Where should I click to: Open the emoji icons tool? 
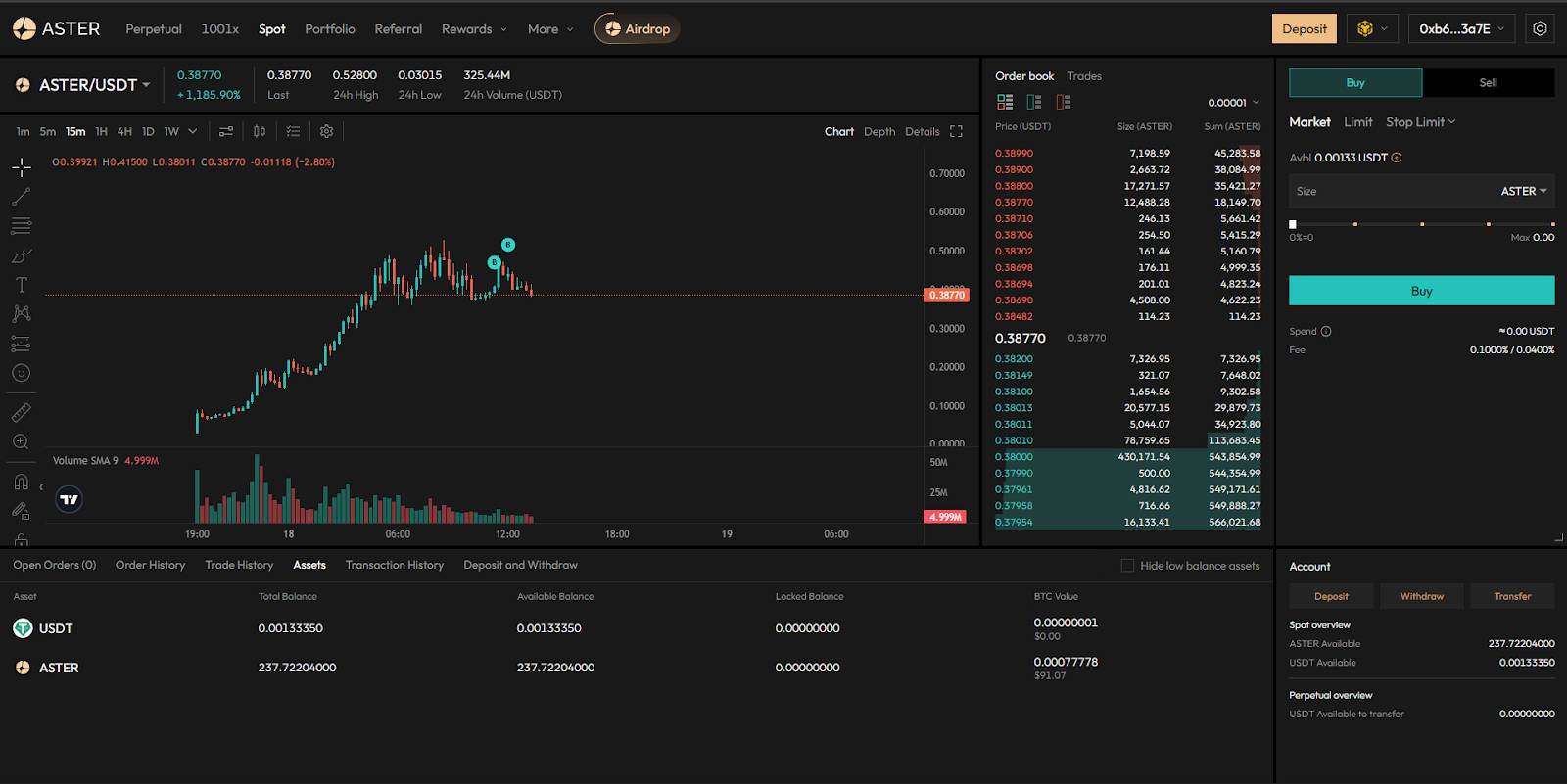click(22, 373)
